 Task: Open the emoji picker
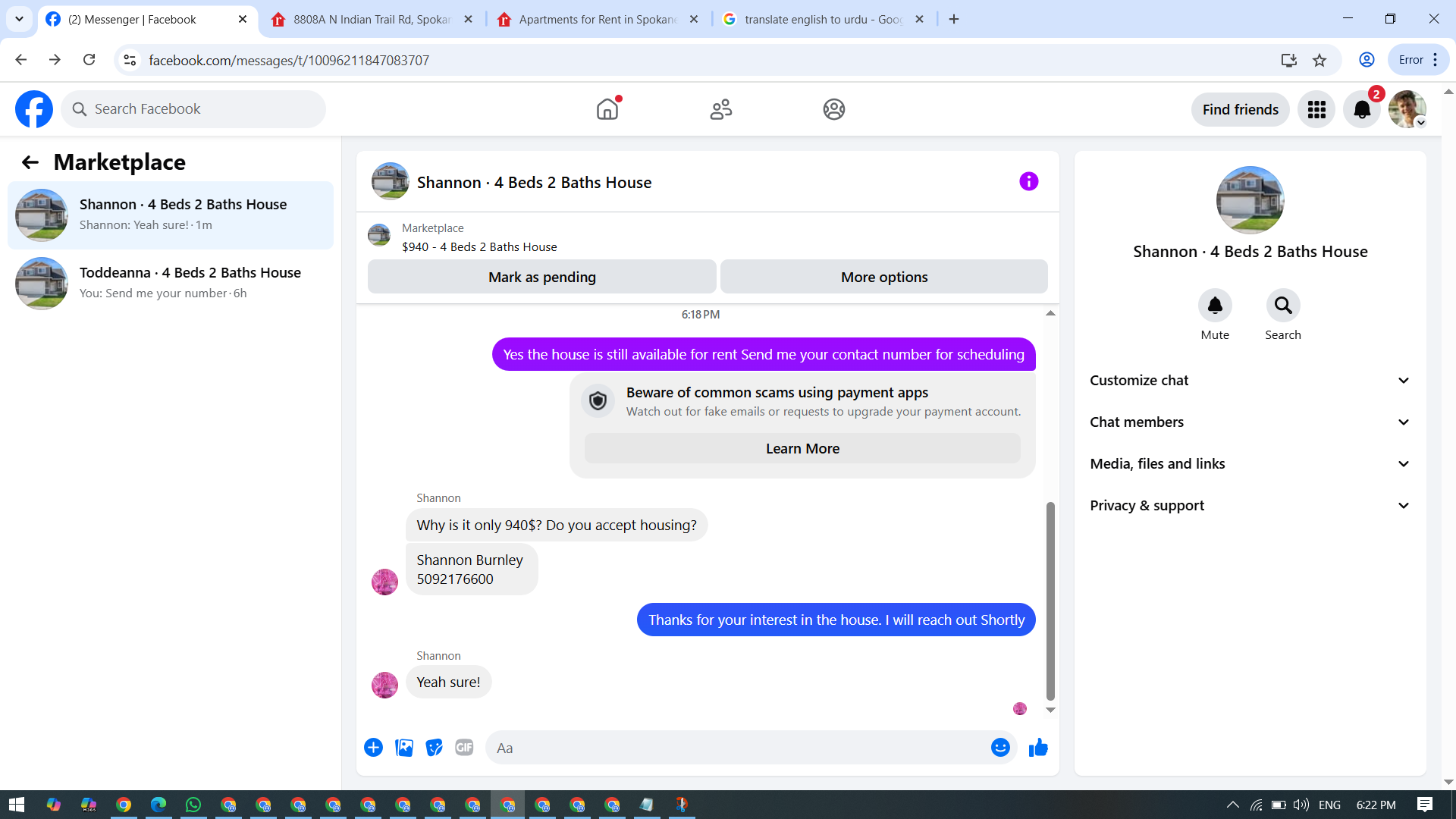click(x=1001, y=748)
